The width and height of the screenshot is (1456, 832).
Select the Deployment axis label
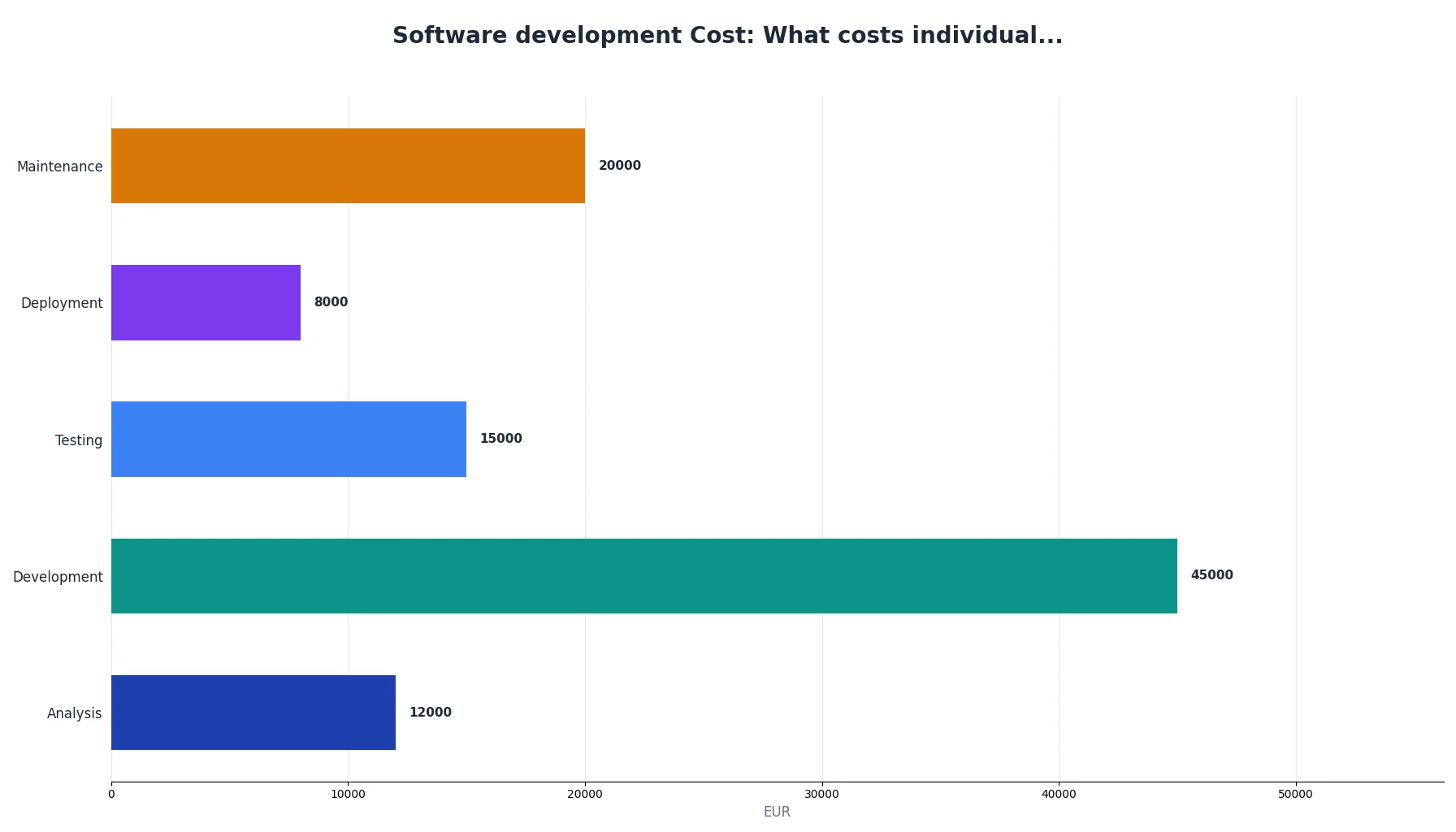coord(62,303)
